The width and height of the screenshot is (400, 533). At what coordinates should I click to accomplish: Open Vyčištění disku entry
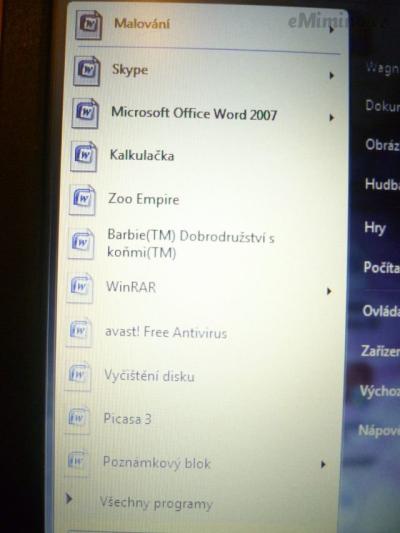coord(149,376)
